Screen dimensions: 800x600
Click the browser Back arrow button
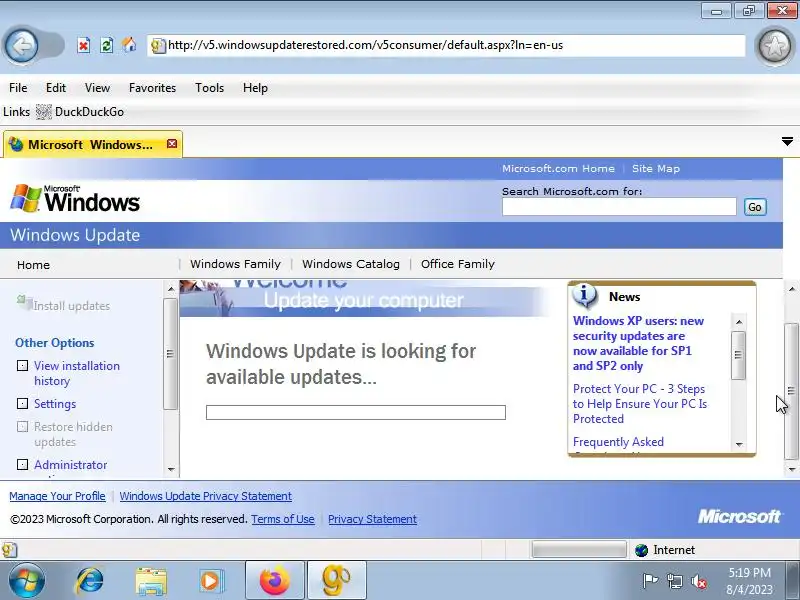tap(21, 46)
